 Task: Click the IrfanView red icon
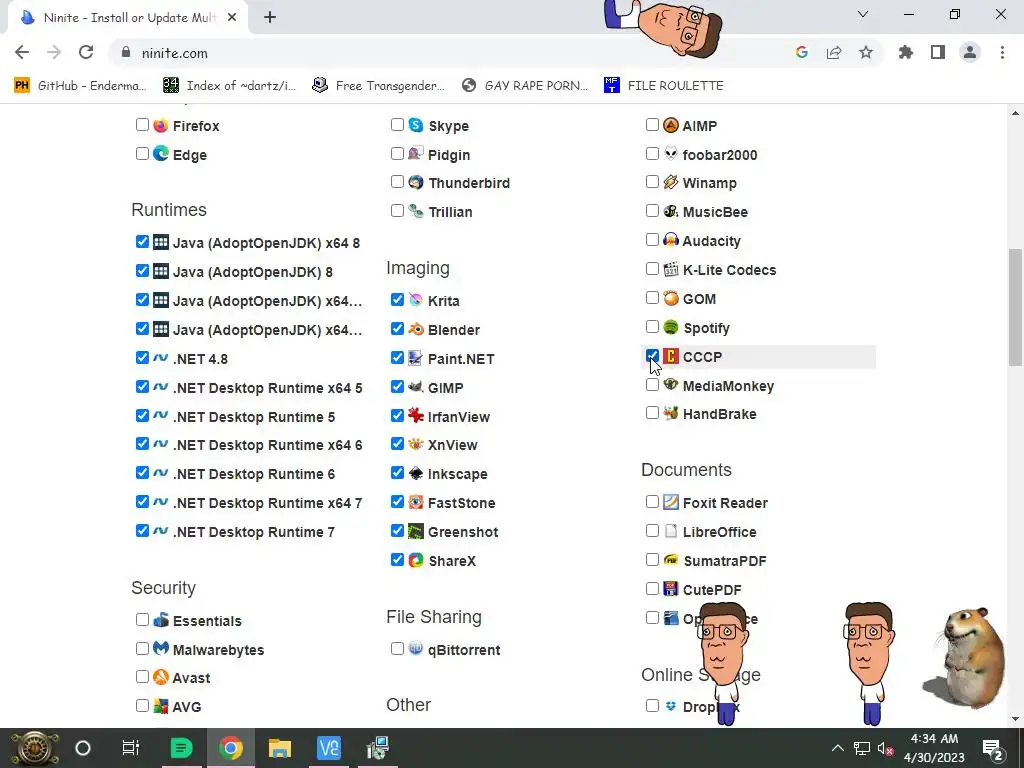click(x=416, y=416)
